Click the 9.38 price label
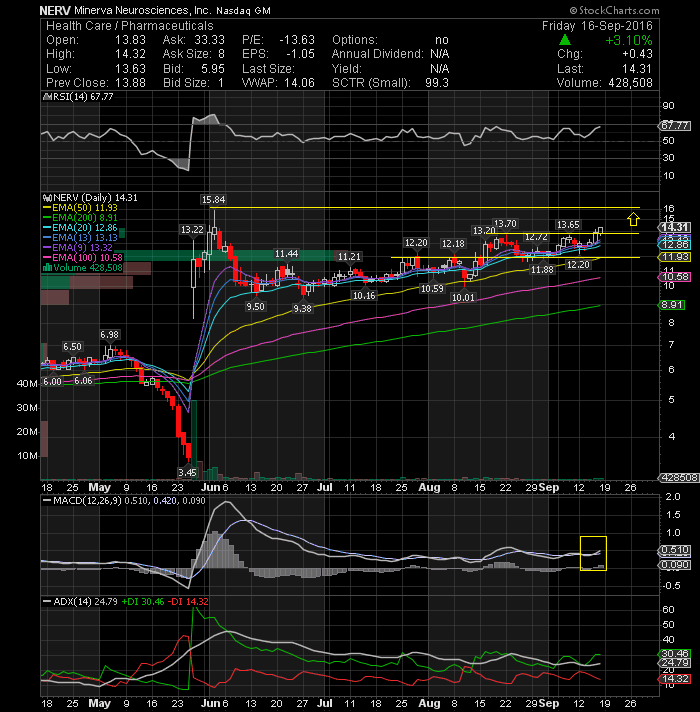The image size is (700, 712). (302, 308)
